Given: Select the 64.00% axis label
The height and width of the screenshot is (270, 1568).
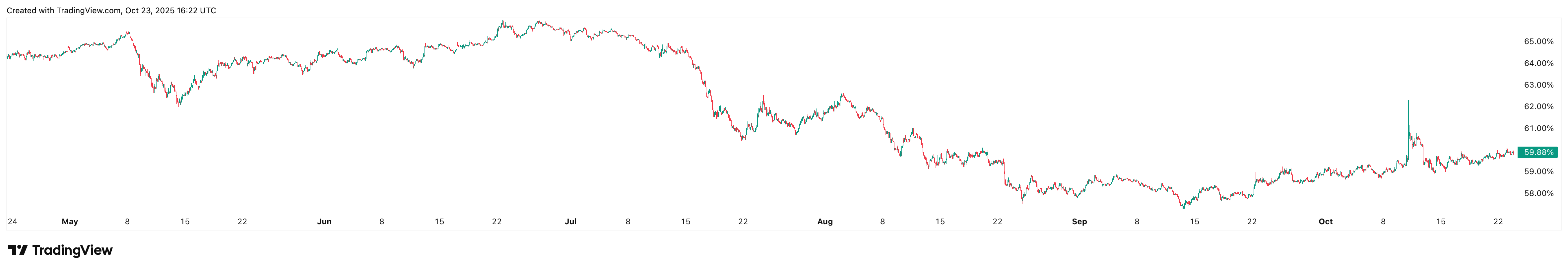Looking at the screenshot, I should tap(1539, 63).
